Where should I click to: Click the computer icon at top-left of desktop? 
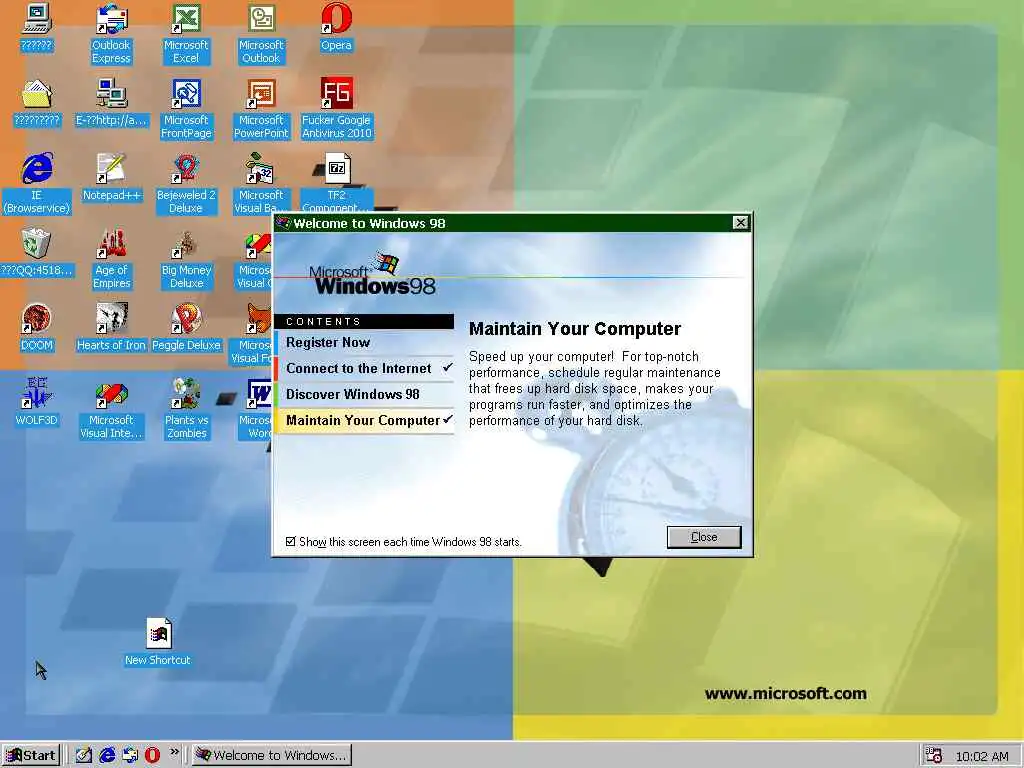[x=37, y=27]
